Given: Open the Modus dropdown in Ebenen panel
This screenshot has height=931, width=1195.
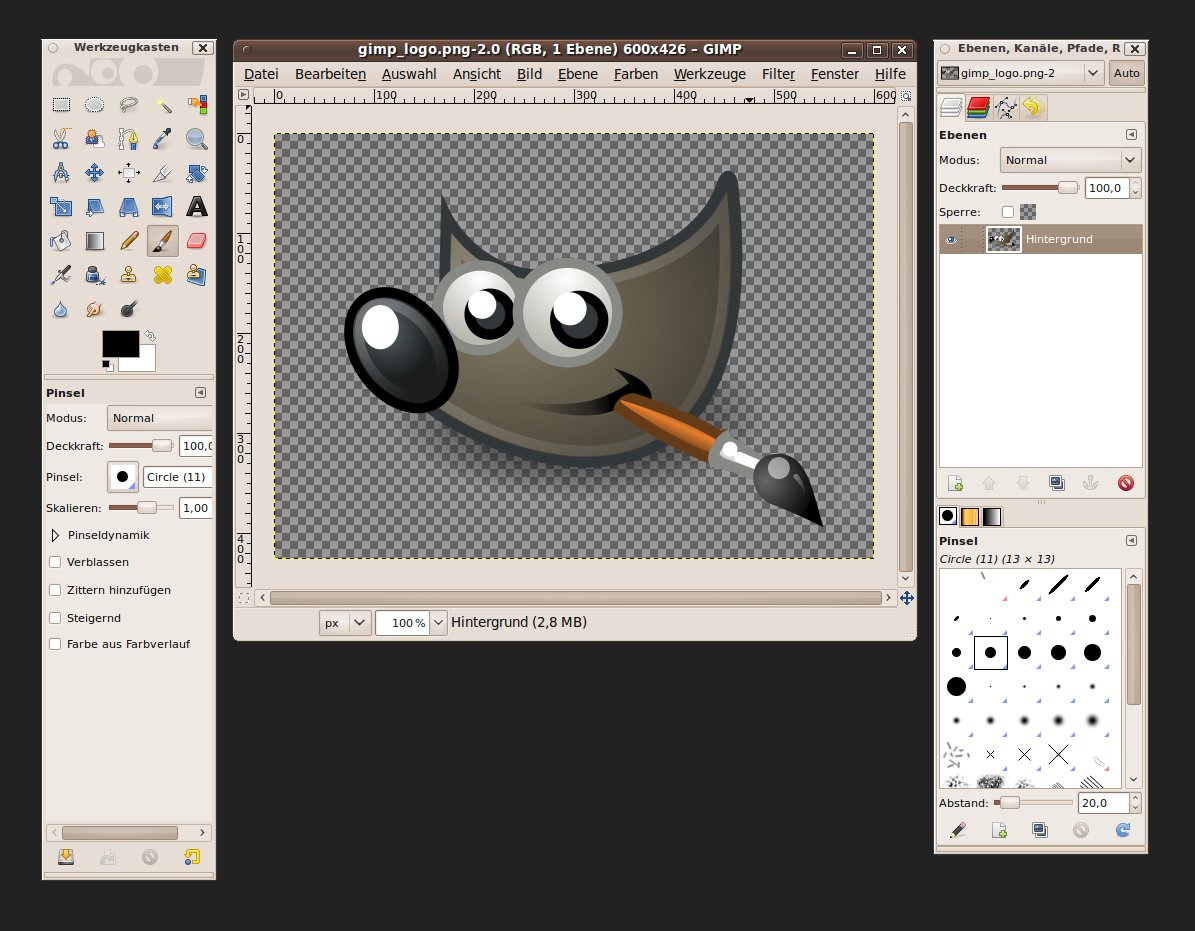Looking at the screenshot, I should click(x=1070, y=160).
